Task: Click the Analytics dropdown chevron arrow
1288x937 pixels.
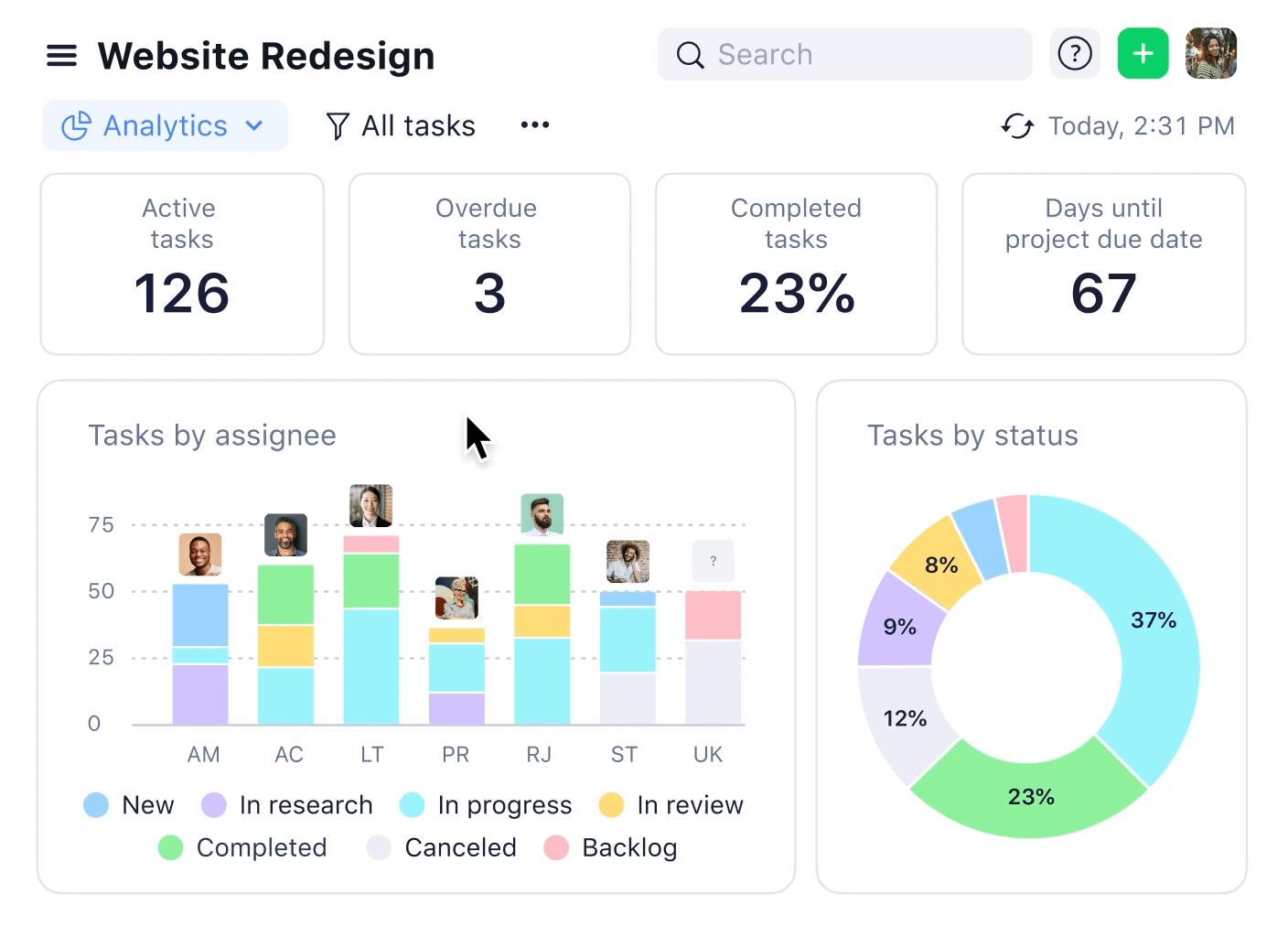Action: point(254,126)
